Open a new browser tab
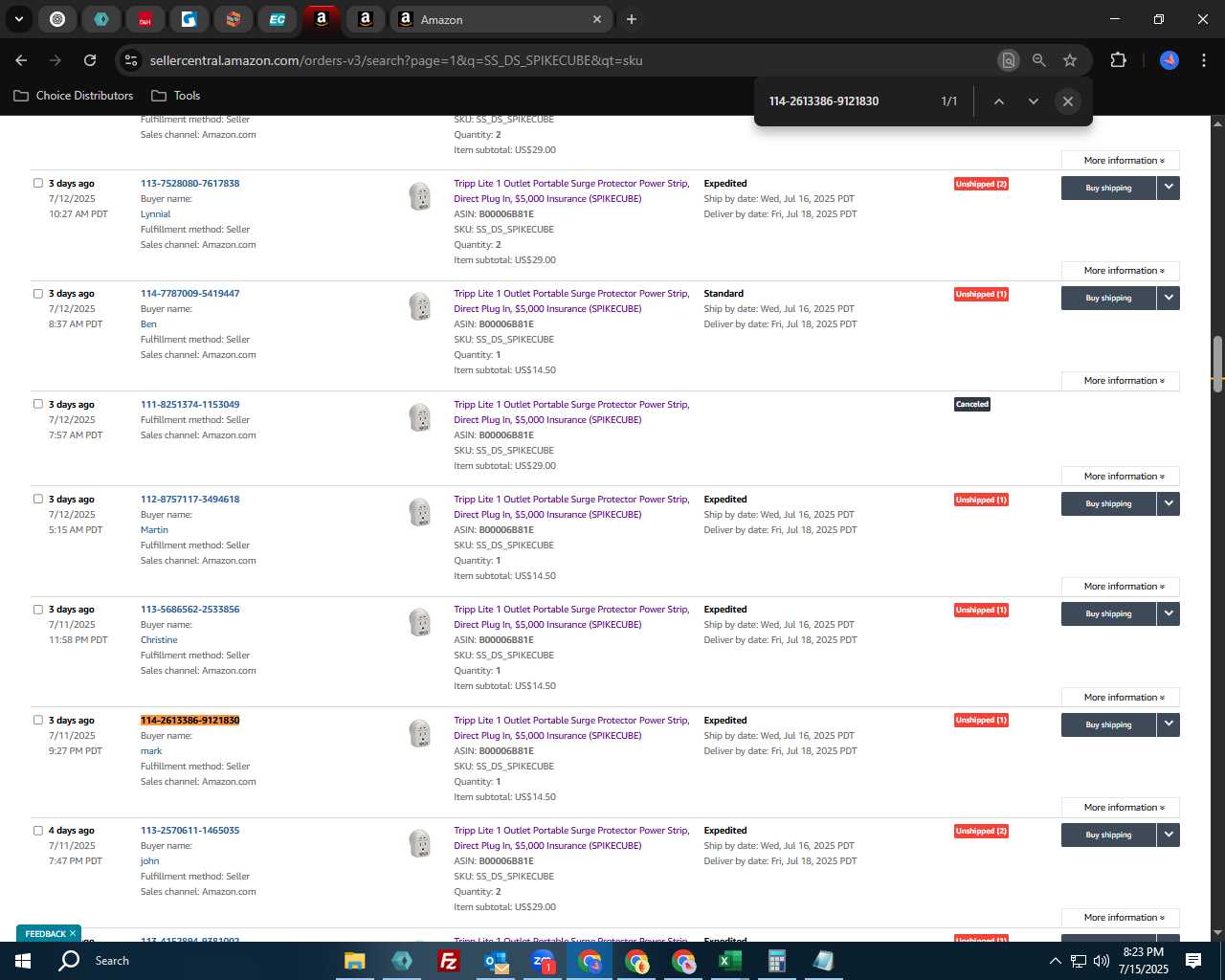Image resolution: width=1225 pixels, height=980 pixels. pyautogui.click(x=632, y=19)
